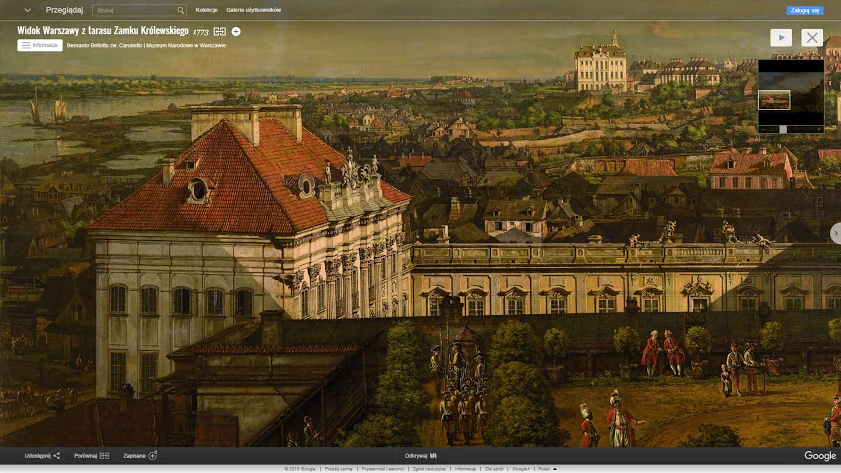
Task: Expand the top-left chevron menu
Action: coord(27,10)
